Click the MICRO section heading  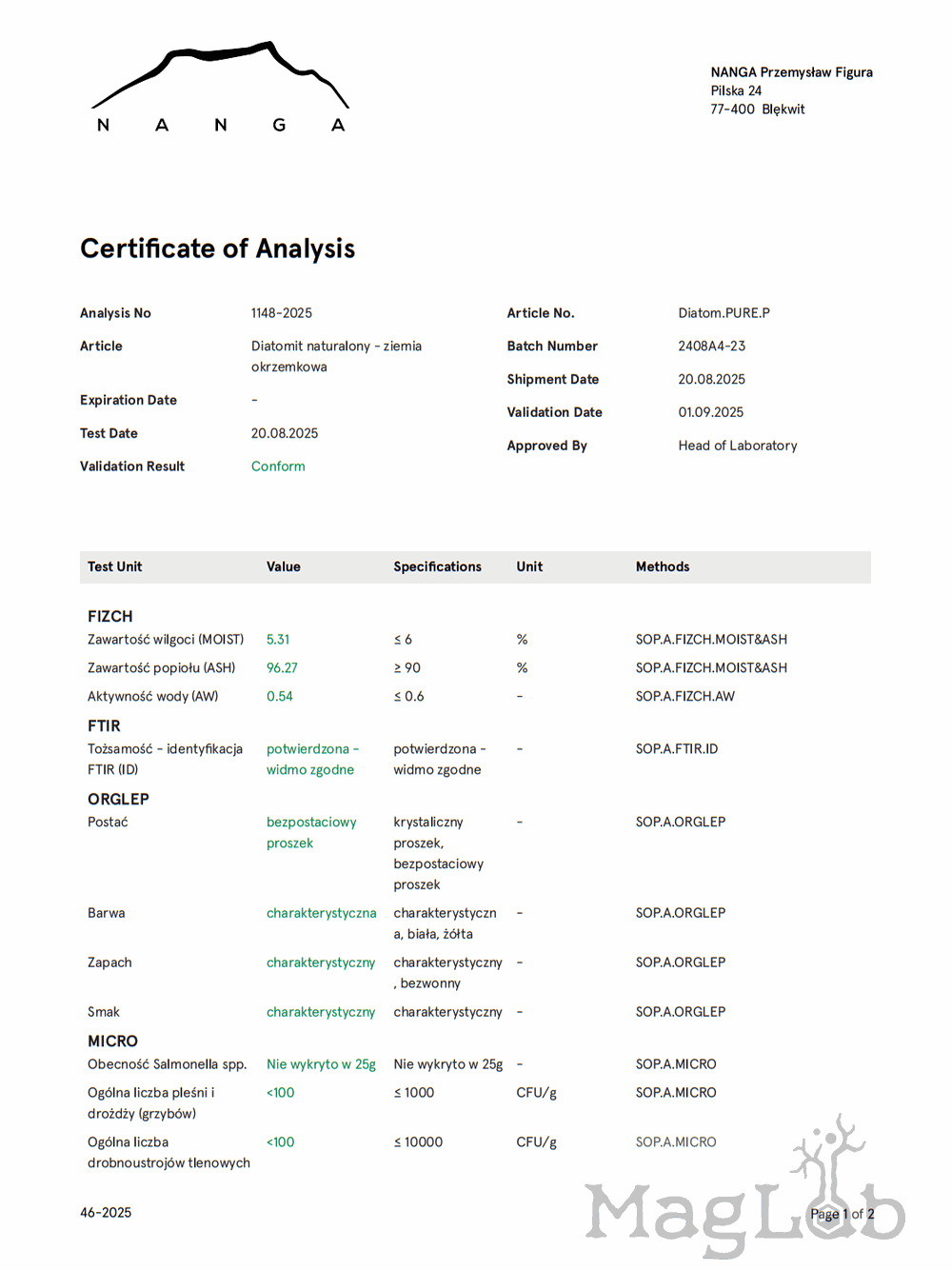pyautogui.click(x=112, y=1042)
